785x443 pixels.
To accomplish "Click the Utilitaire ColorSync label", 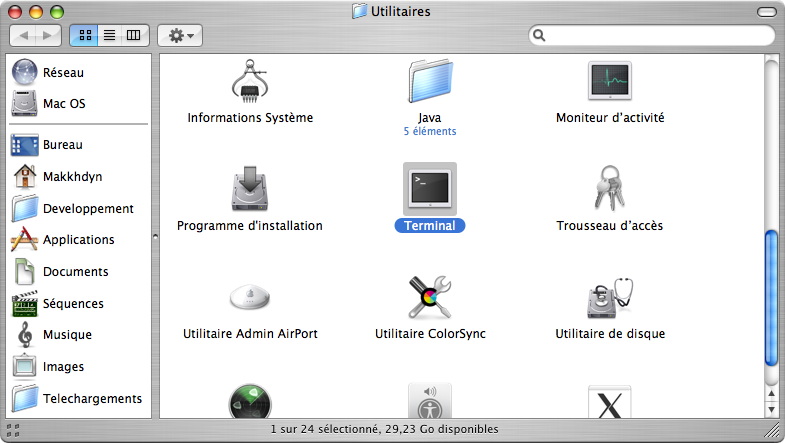I will click(430, 334).
